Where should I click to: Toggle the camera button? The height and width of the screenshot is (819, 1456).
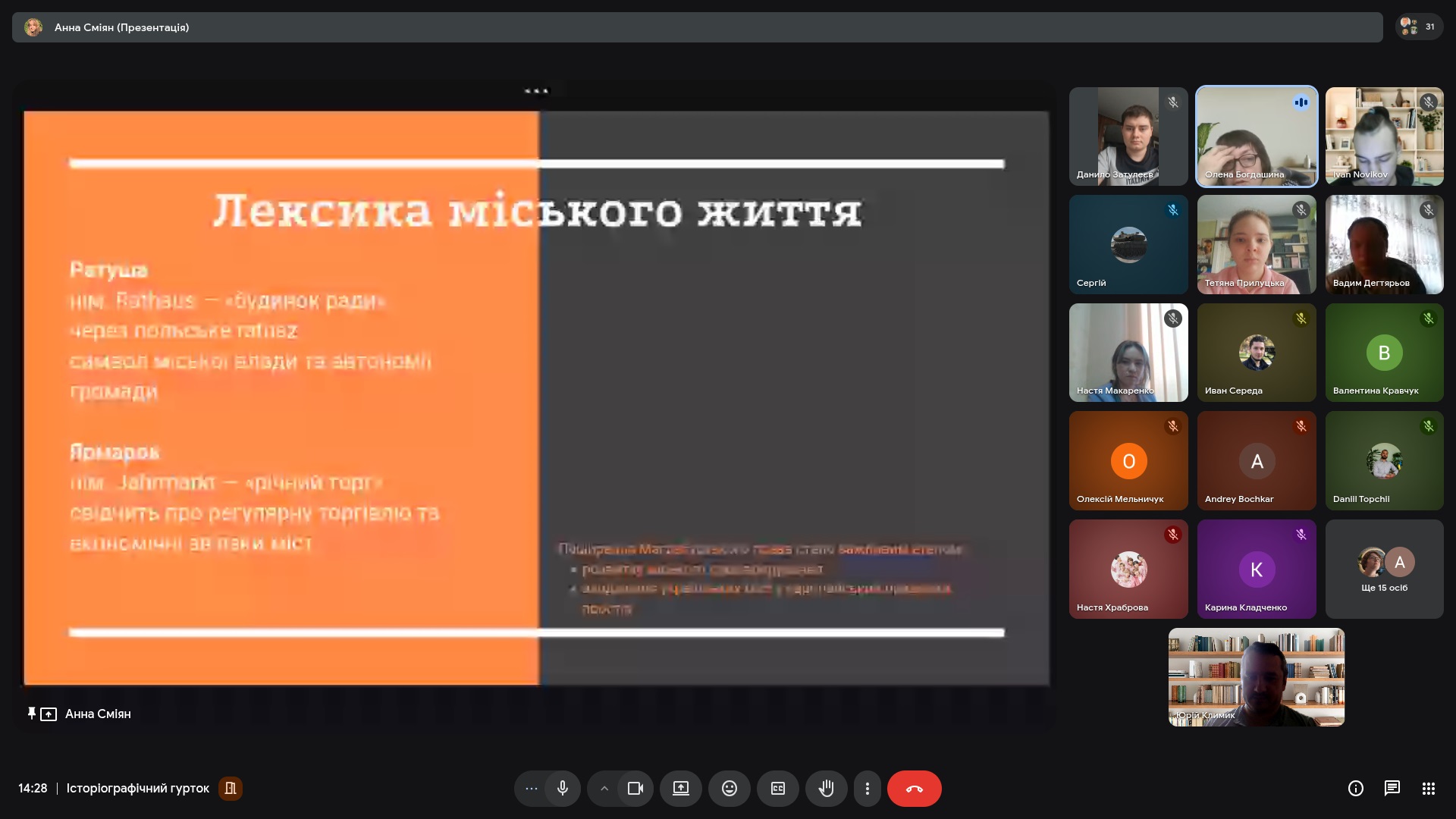[635, 789]
